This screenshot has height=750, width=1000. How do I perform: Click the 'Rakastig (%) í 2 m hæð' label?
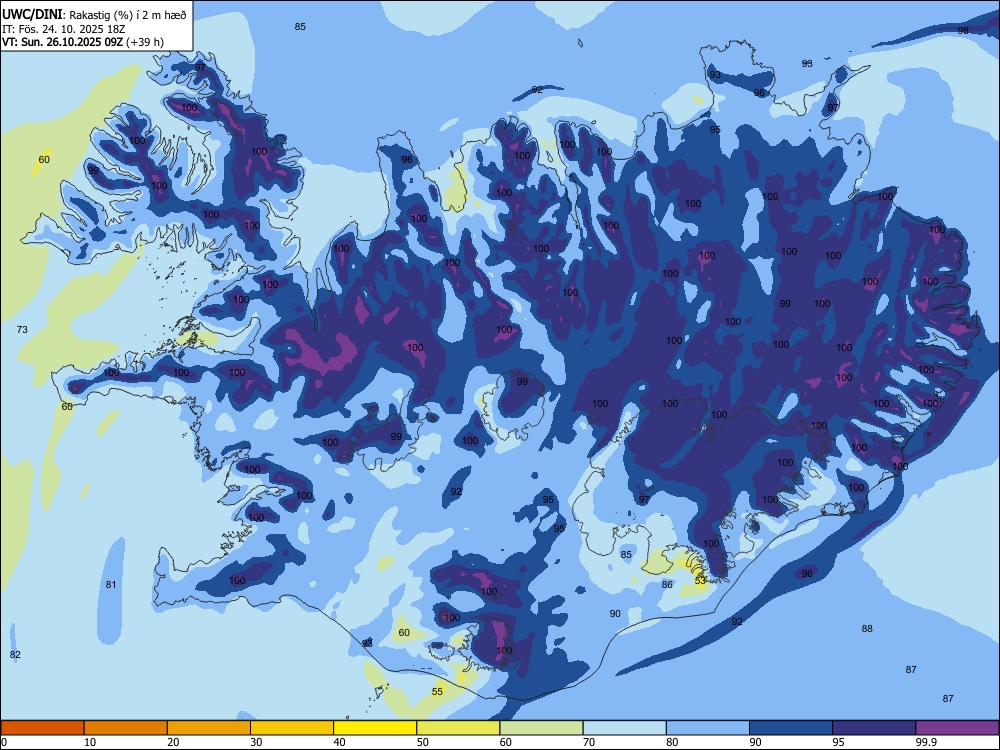pos(128,15)
